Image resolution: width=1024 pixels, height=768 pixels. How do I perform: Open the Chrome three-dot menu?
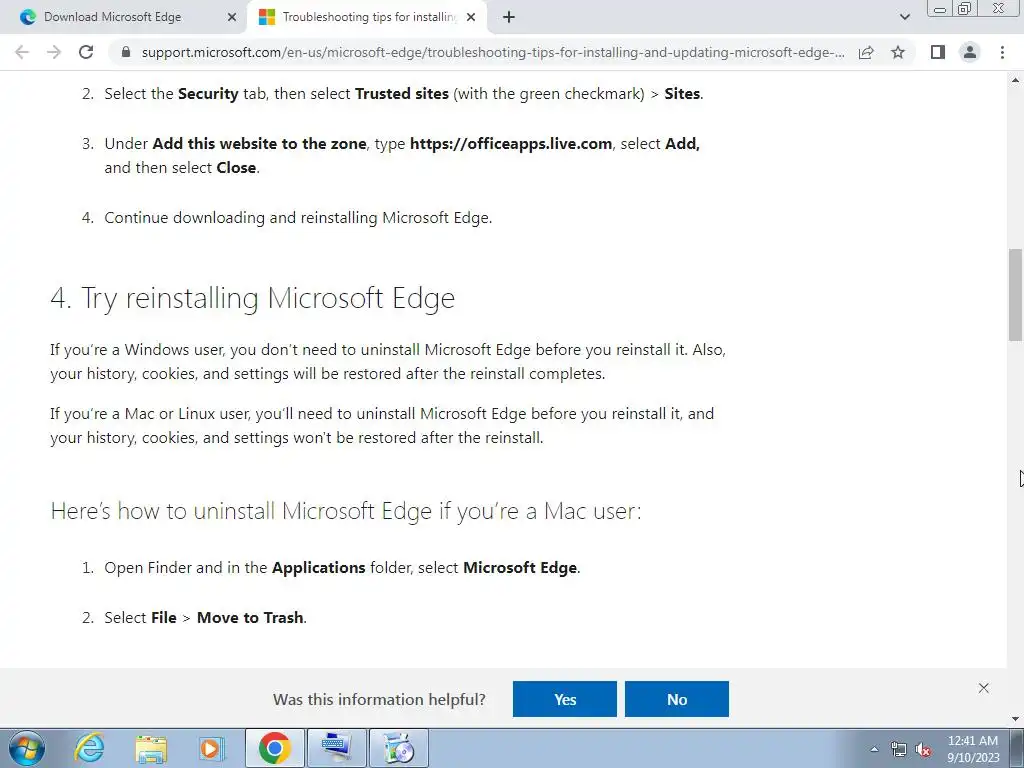(x=1002, y=52)
